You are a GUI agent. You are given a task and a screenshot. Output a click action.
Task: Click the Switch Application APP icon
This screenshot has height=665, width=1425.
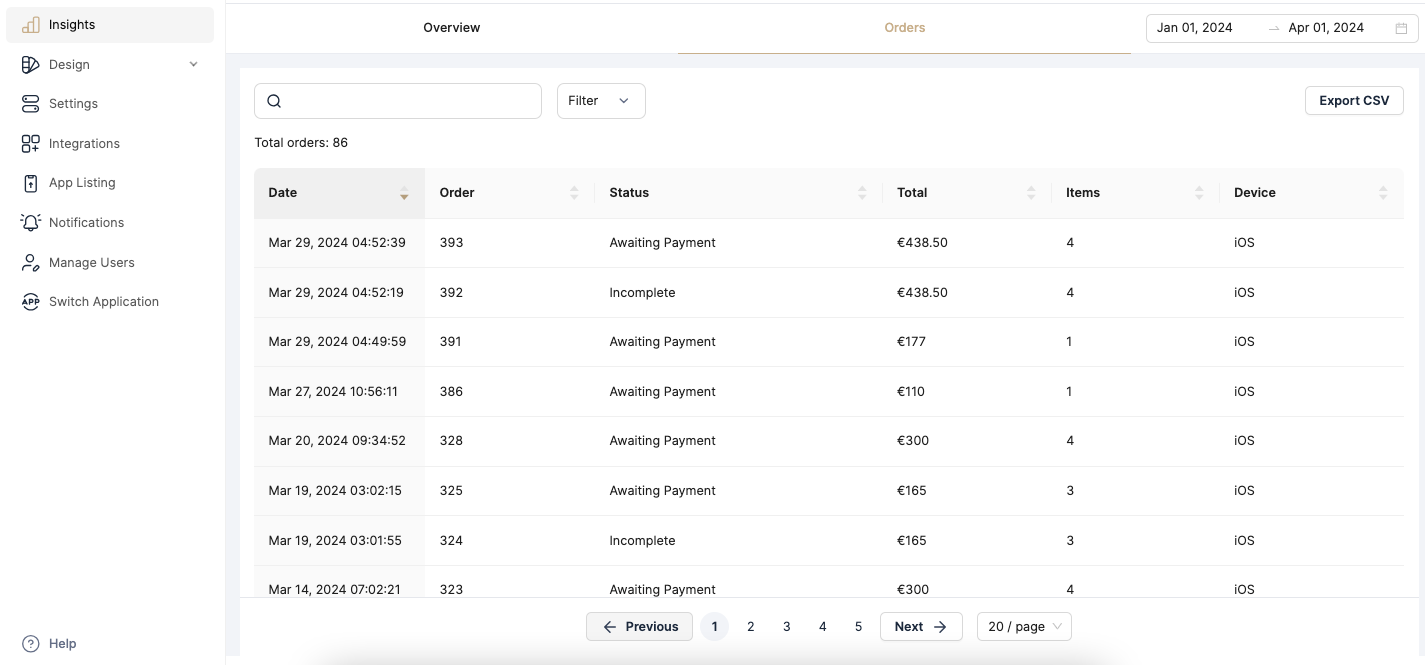[x=31, y=302]
